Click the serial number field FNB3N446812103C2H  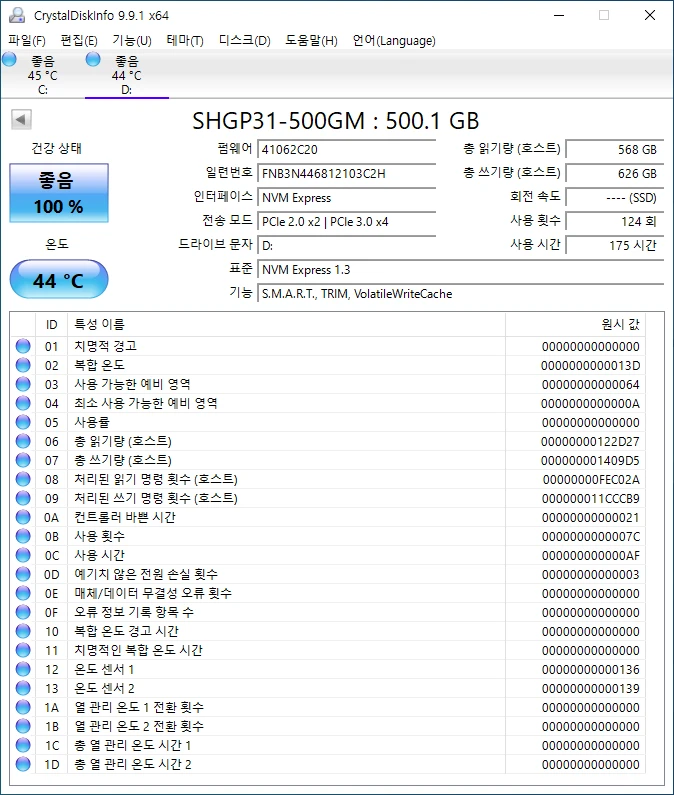pyautogui.click(x=347, y=173)
